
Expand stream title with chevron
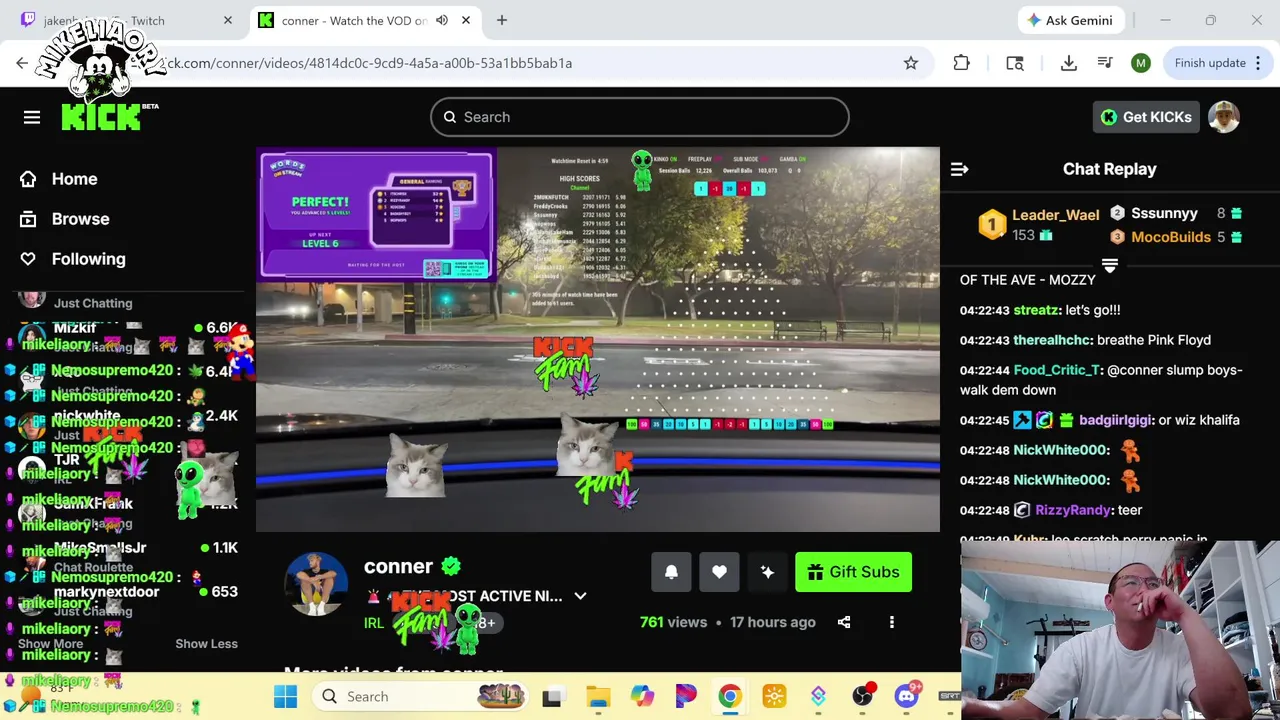[x=580, y=596]
